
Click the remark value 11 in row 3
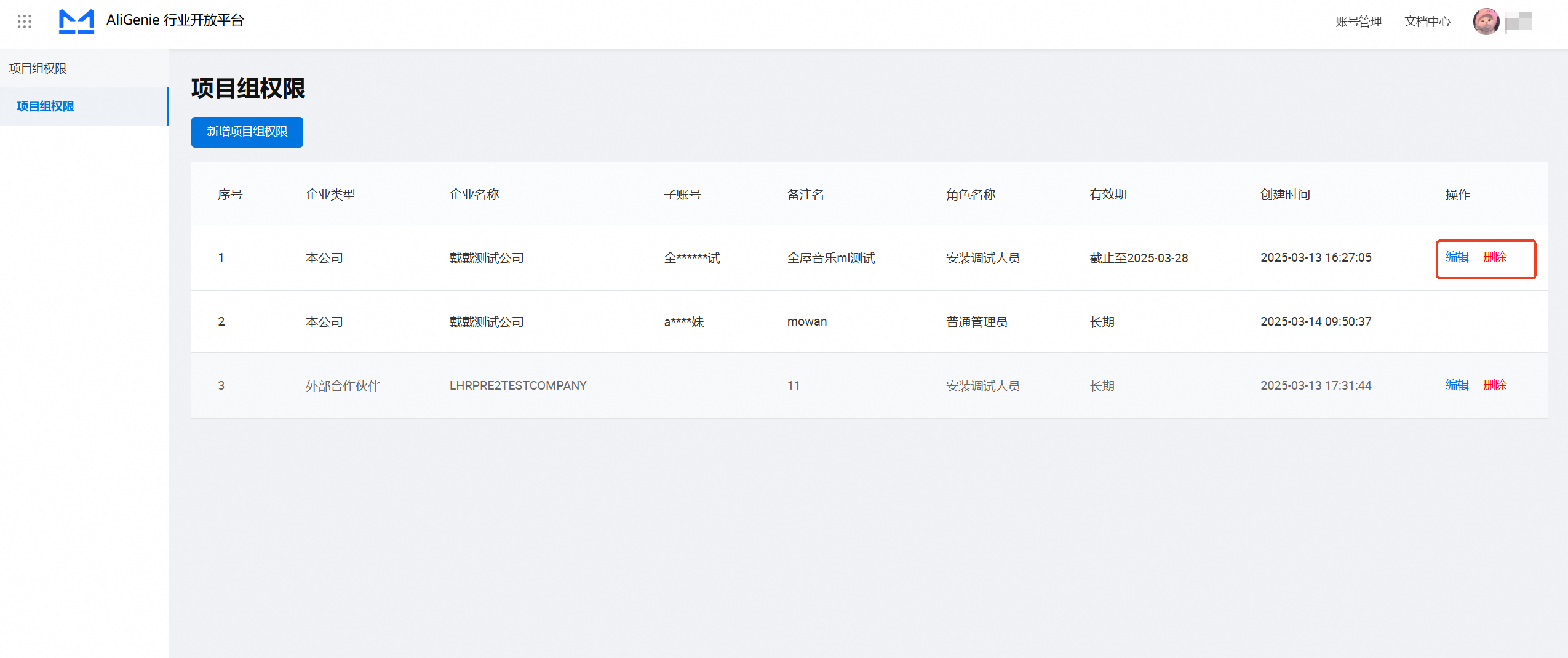794,386
